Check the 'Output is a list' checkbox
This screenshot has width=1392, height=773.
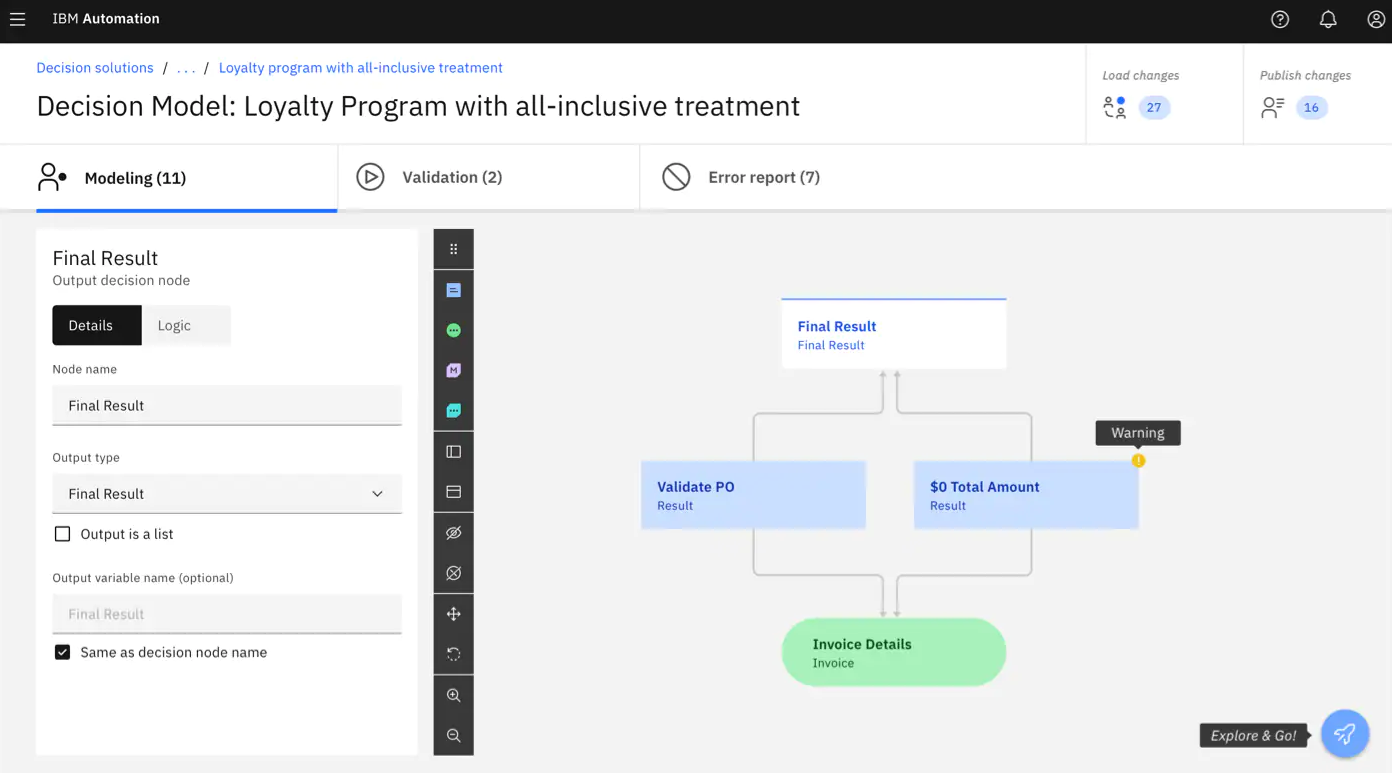click(63, 534)
